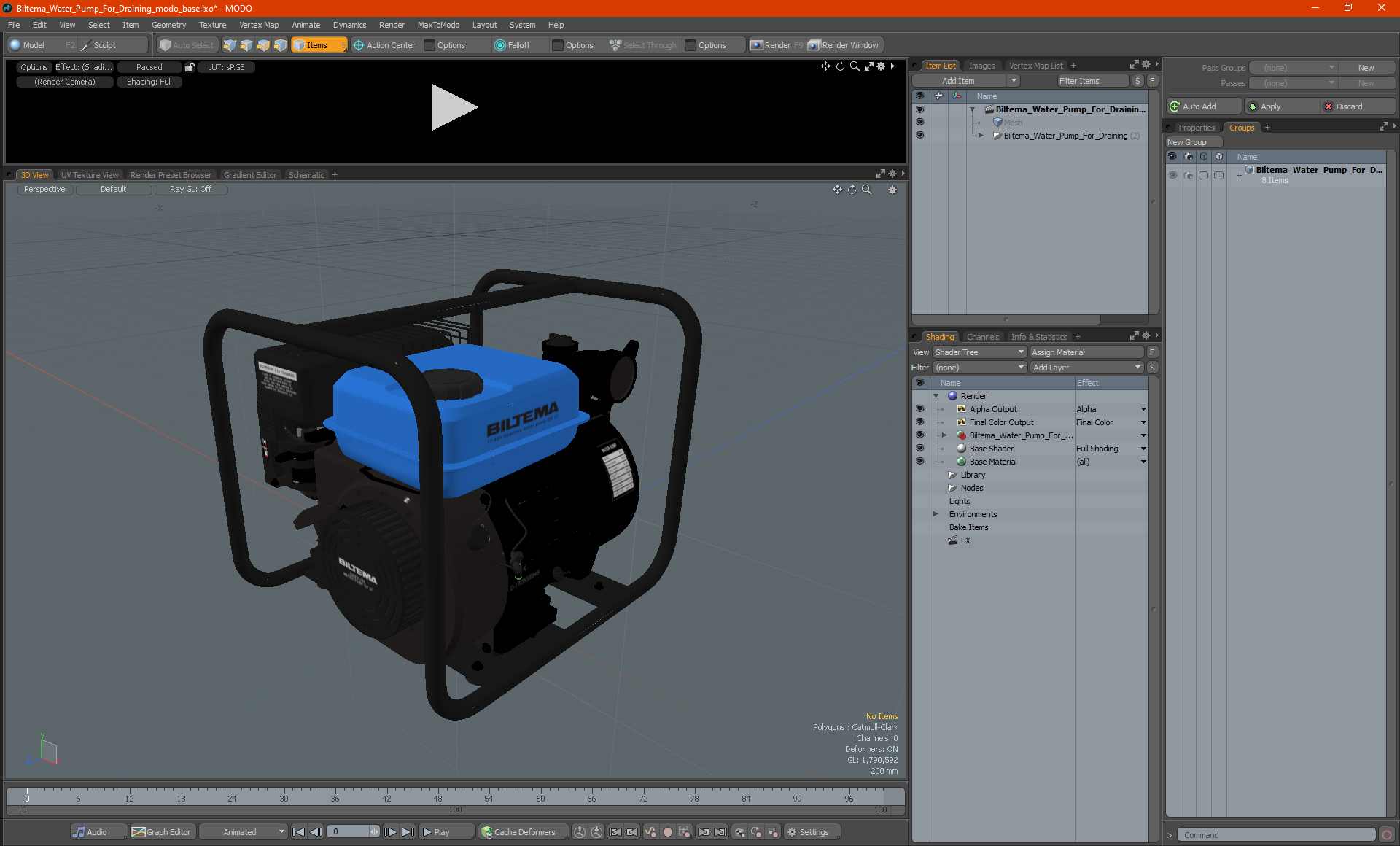Go to first frame in the transport
Image resolution: width=1400 pixels, height=846 pixels.
[298, 832]
